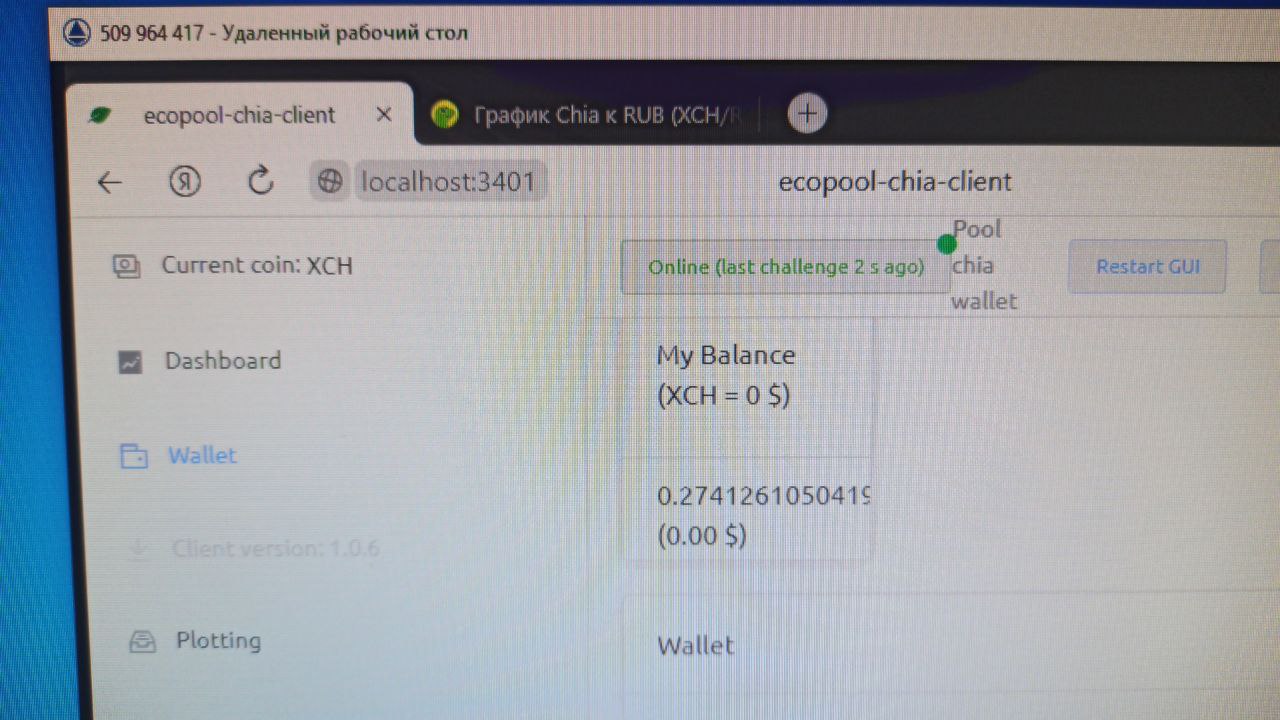Open a new tab with plus button
The image size is (1280, 720).
[808, 114]
